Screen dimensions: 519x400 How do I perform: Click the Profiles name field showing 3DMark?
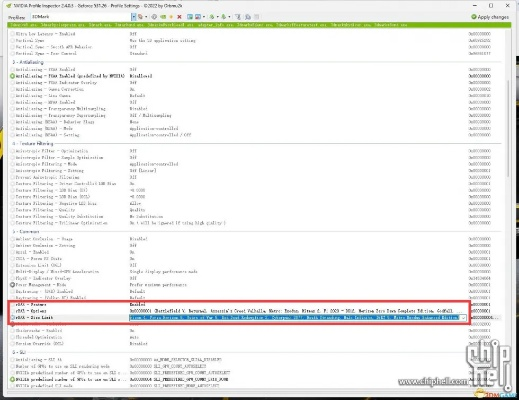coord(81,17)
